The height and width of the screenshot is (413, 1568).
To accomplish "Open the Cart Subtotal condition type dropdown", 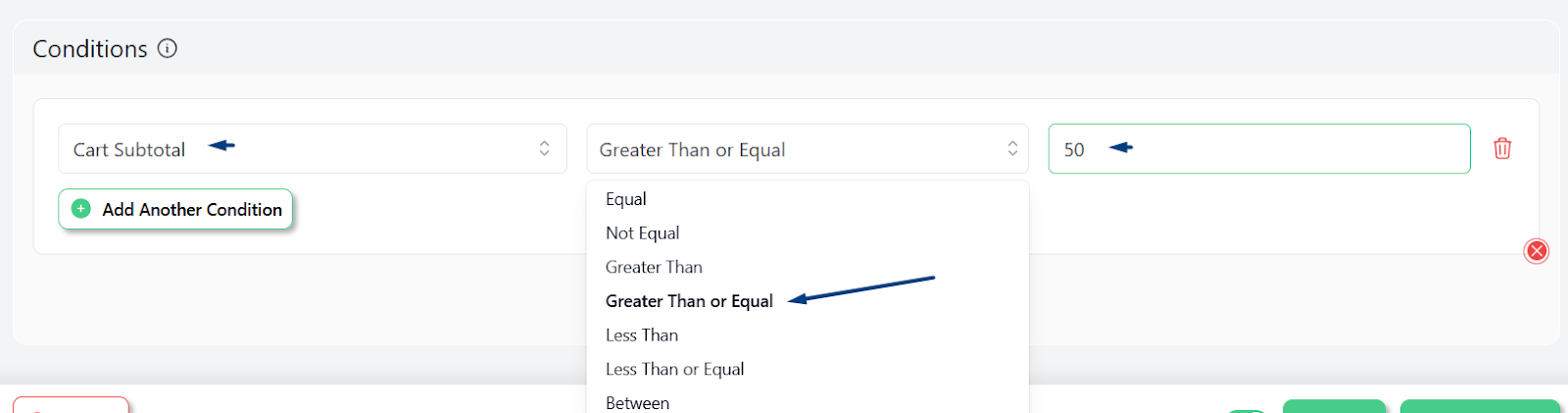I will tap(313, 149).
